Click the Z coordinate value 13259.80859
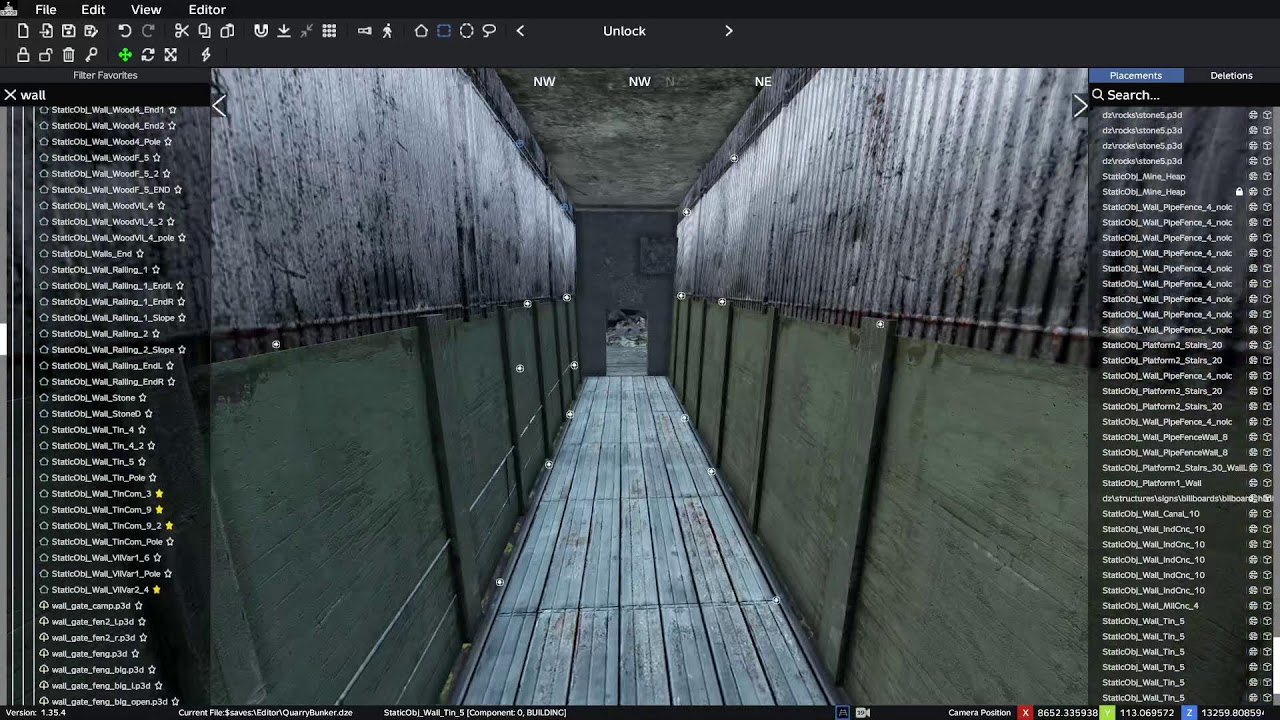 click(x=1232, y=713)
